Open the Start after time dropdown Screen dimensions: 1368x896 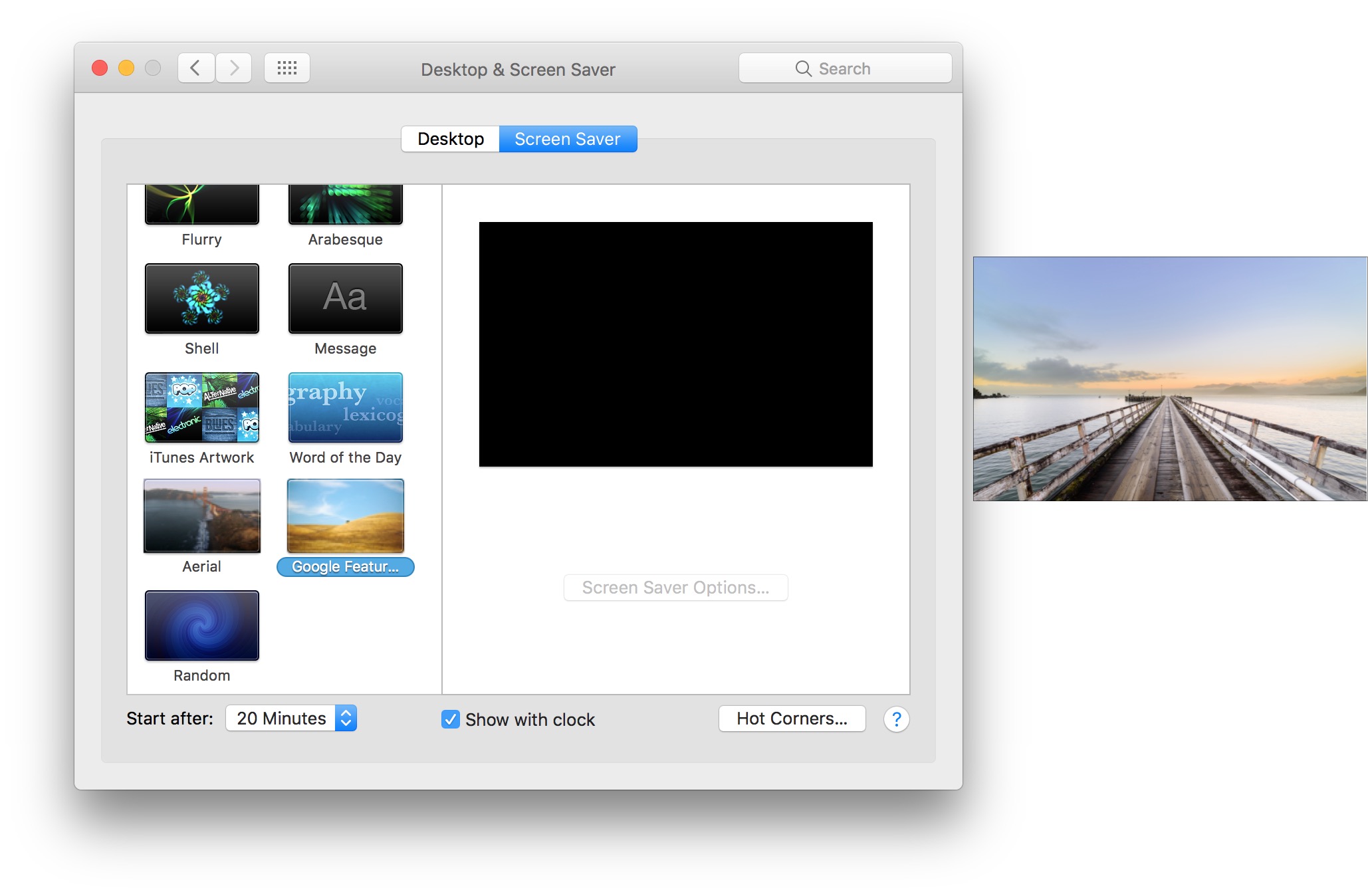tap(291, 719)
